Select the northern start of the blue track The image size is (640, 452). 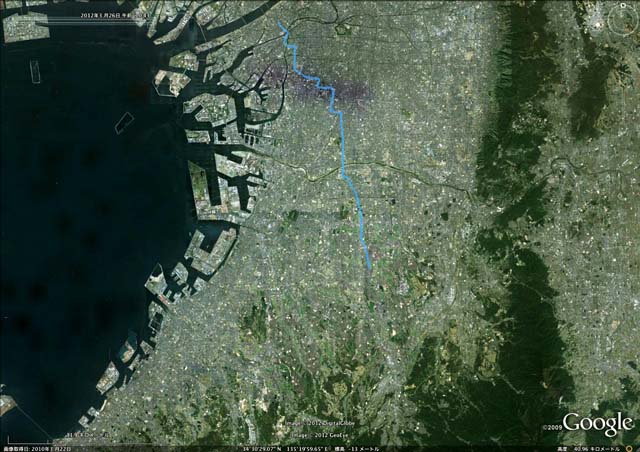(279, 23)
